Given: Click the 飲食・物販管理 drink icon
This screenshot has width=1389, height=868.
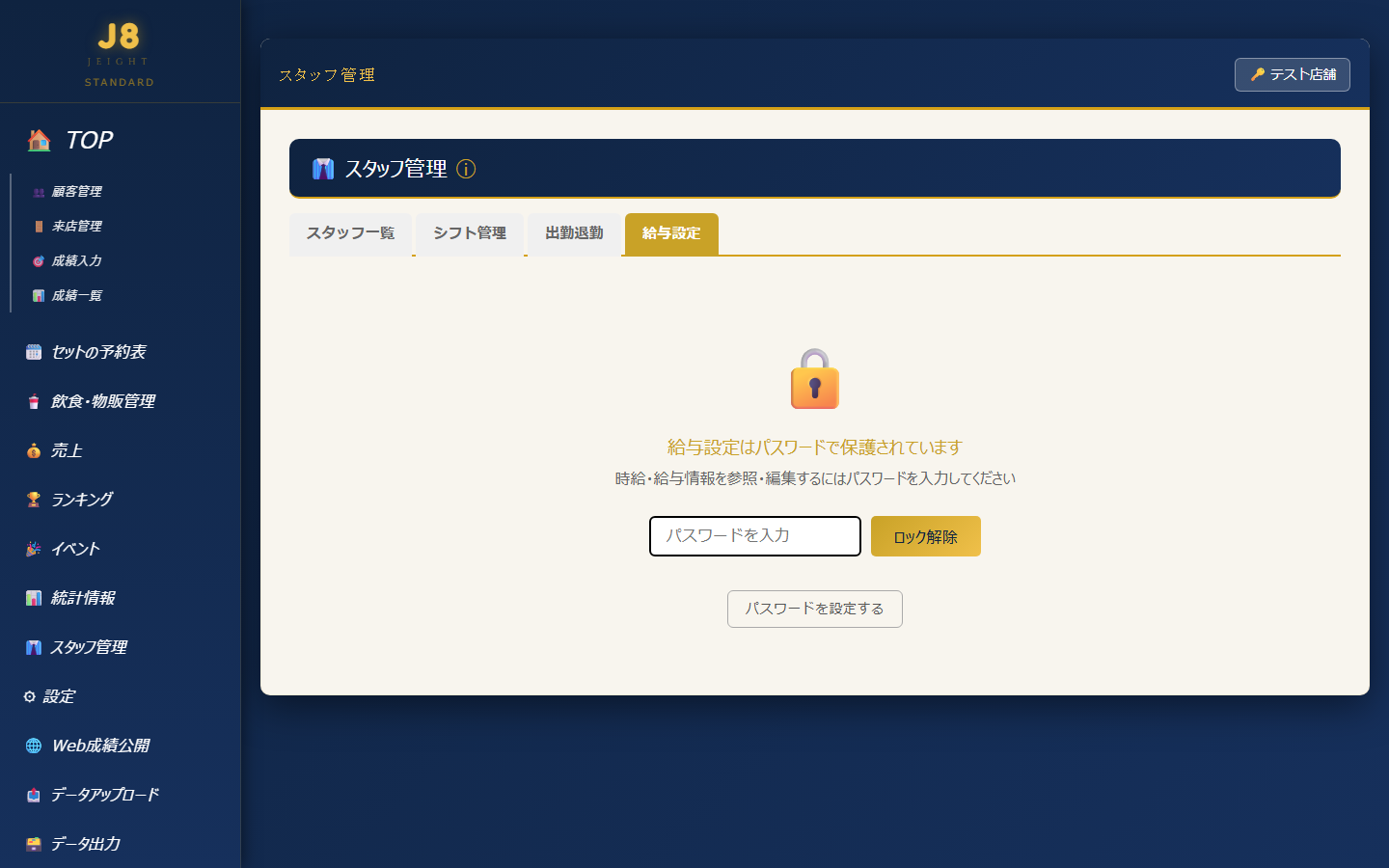Looking at the screenshot, I should coord(34,401).
